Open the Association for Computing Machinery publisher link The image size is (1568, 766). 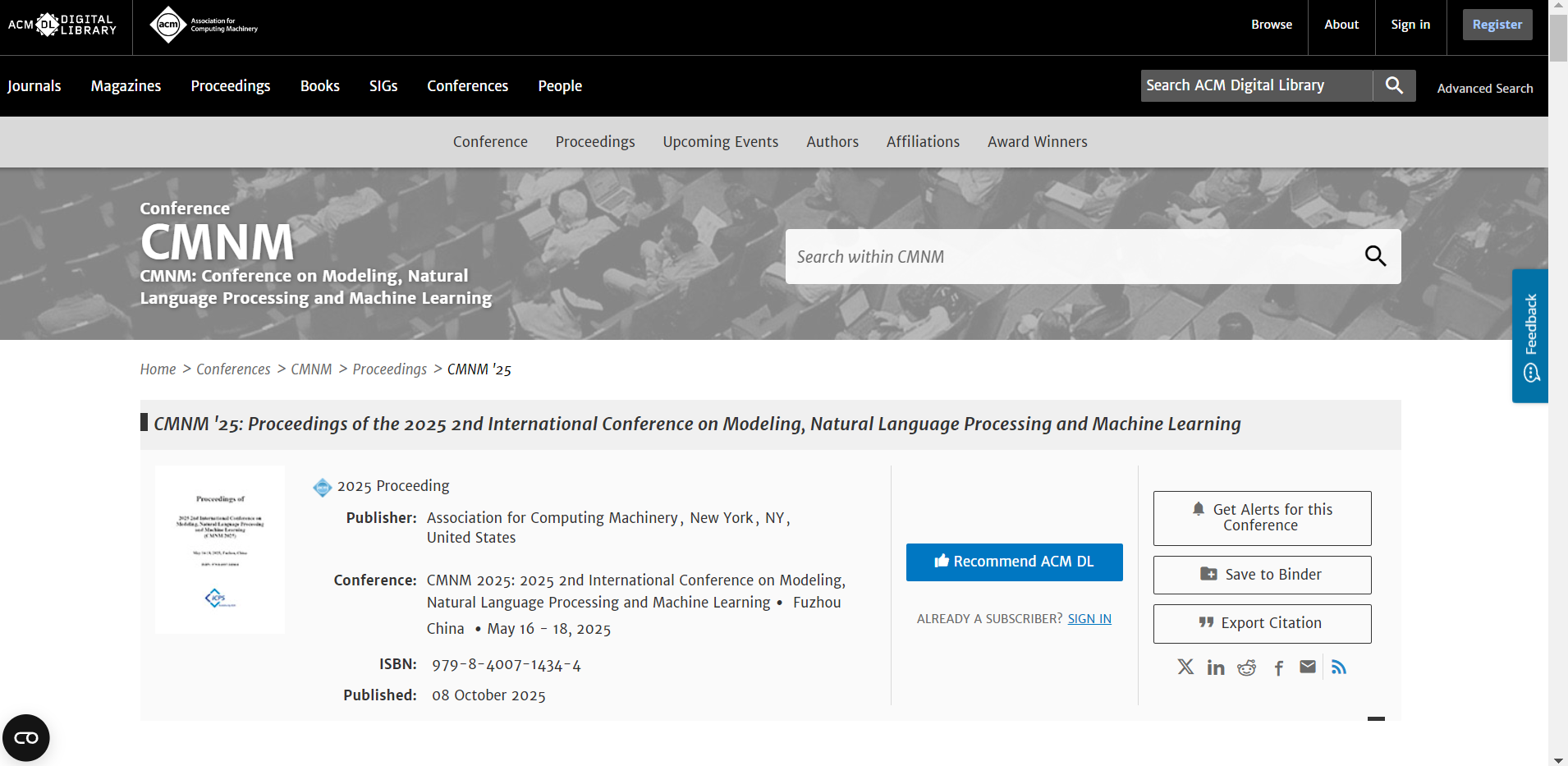tap(552, 518)
